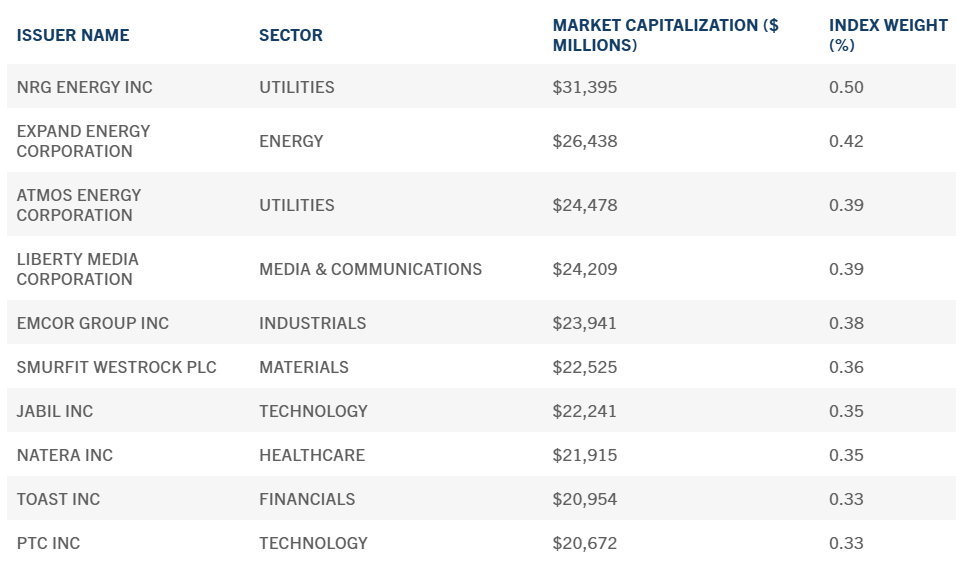The image size is (956, 568).
Task: Select the Index Weight column header
Action: coord(887,35)
